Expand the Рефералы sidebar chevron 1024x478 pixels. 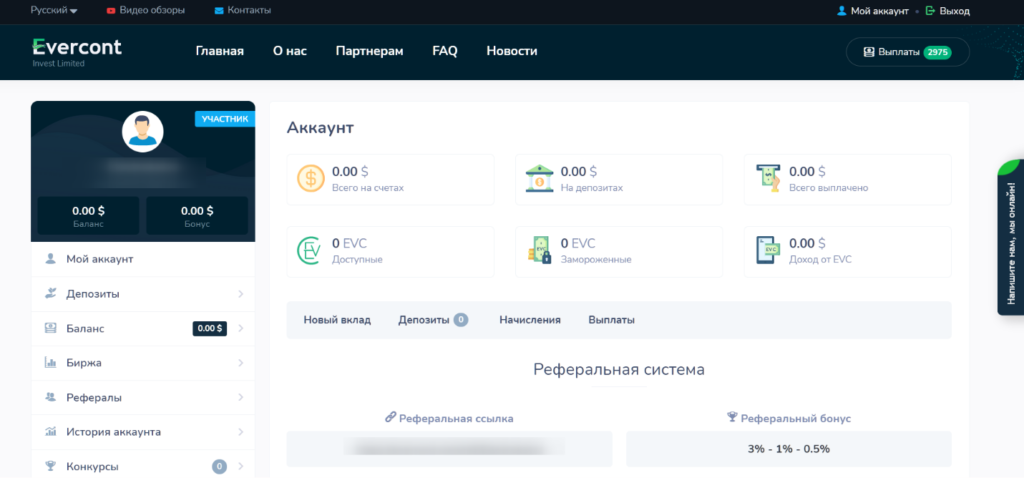240,398
